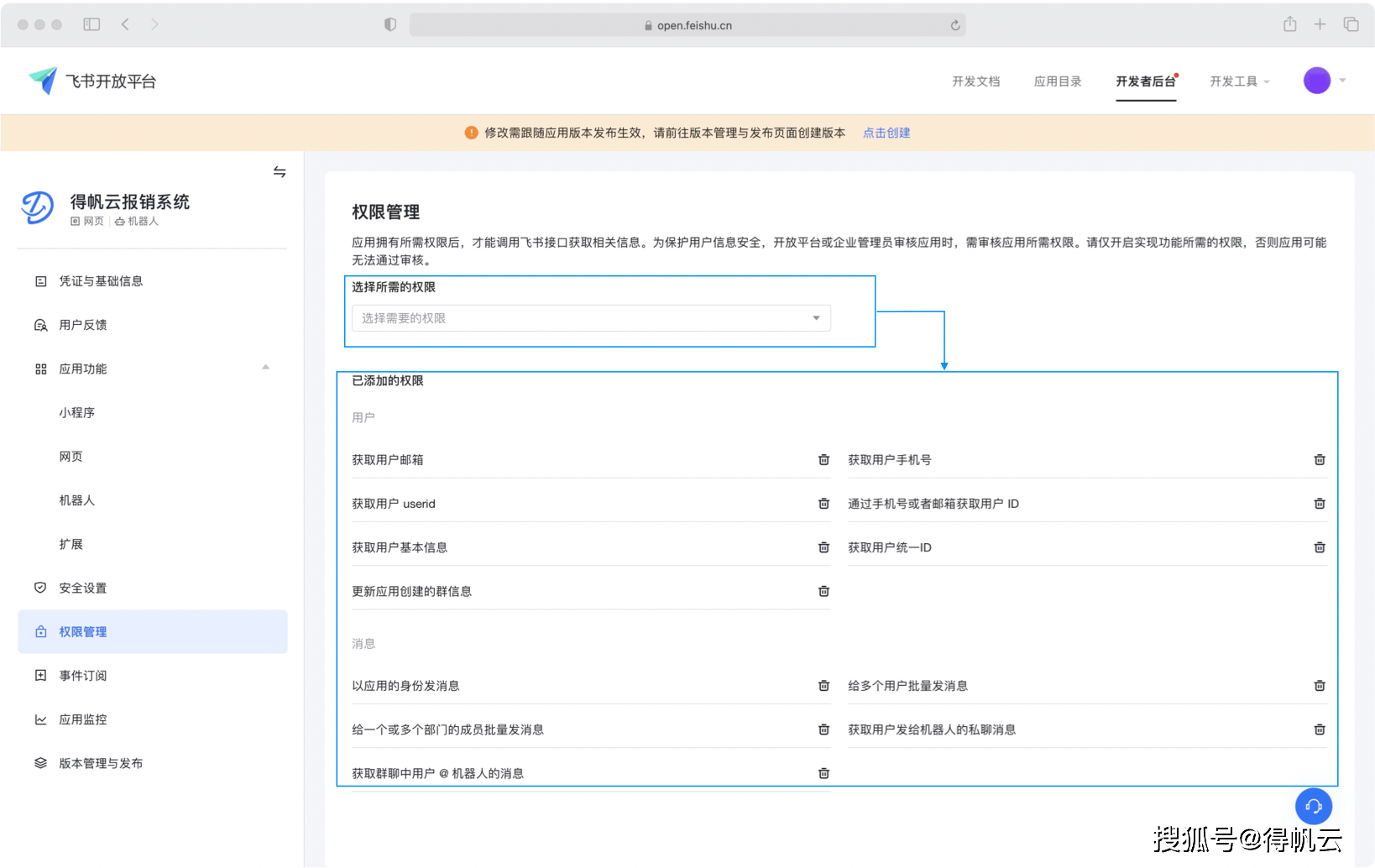Image resolution: width=1375 pixels, height=868 pixels.
Task: Delete the 获取用户手机号 permission
Action: tap(1320, 460)
